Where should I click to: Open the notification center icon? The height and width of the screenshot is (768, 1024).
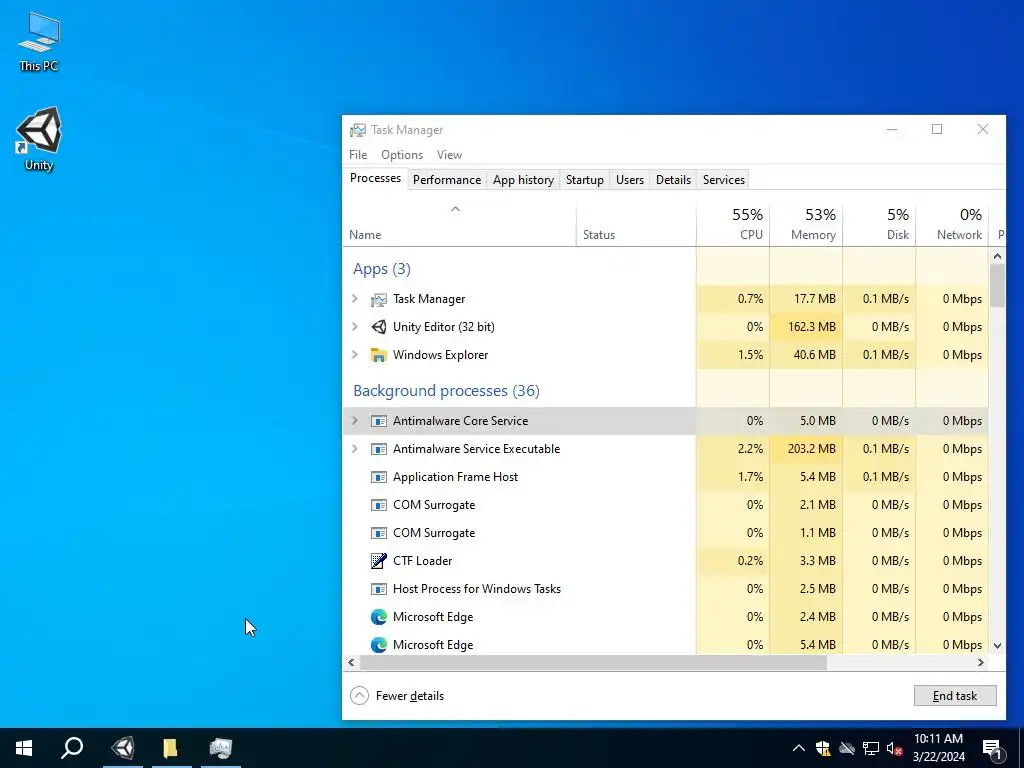(992, 748)
